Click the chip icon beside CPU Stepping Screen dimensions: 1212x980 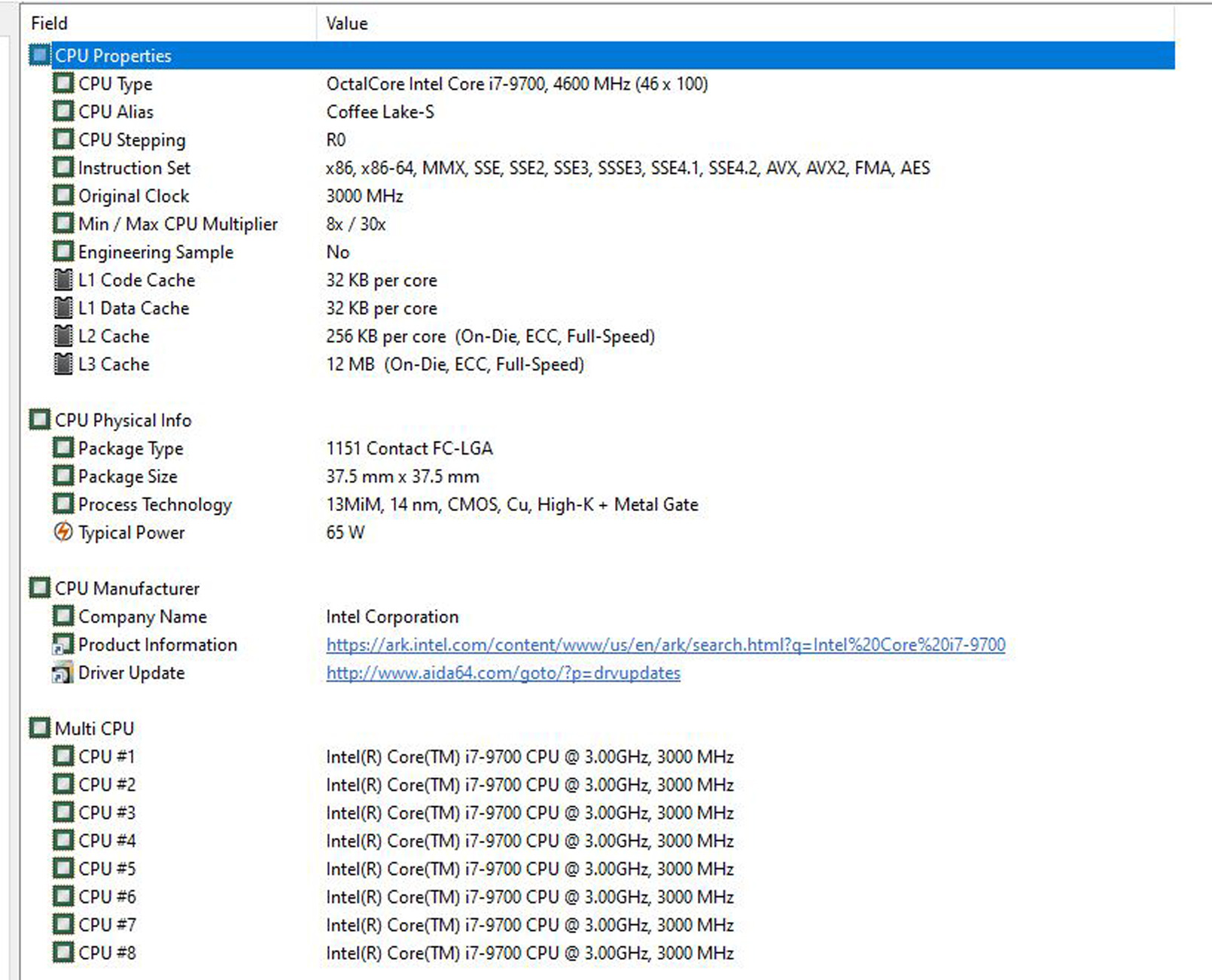tap(63, 139)
